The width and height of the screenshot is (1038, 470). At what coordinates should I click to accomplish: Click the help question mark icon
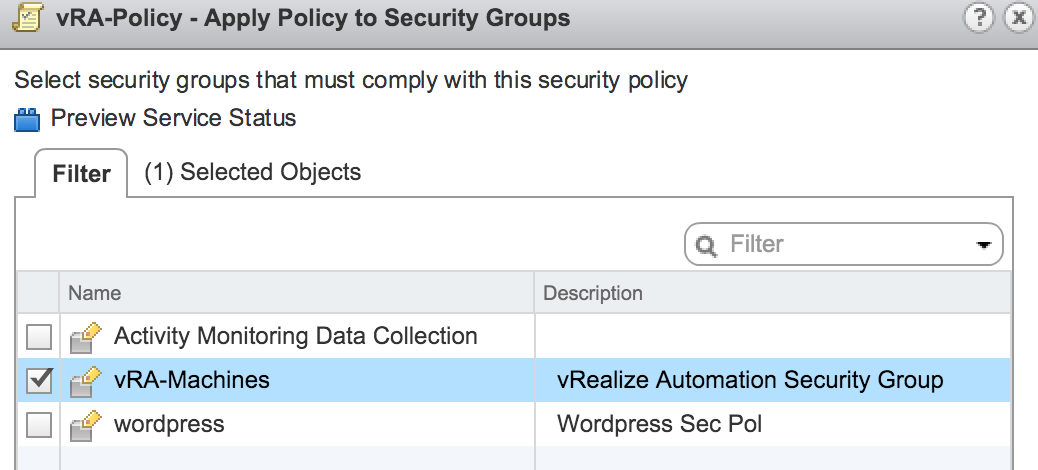pyautogui.click(x=979, y=18)
